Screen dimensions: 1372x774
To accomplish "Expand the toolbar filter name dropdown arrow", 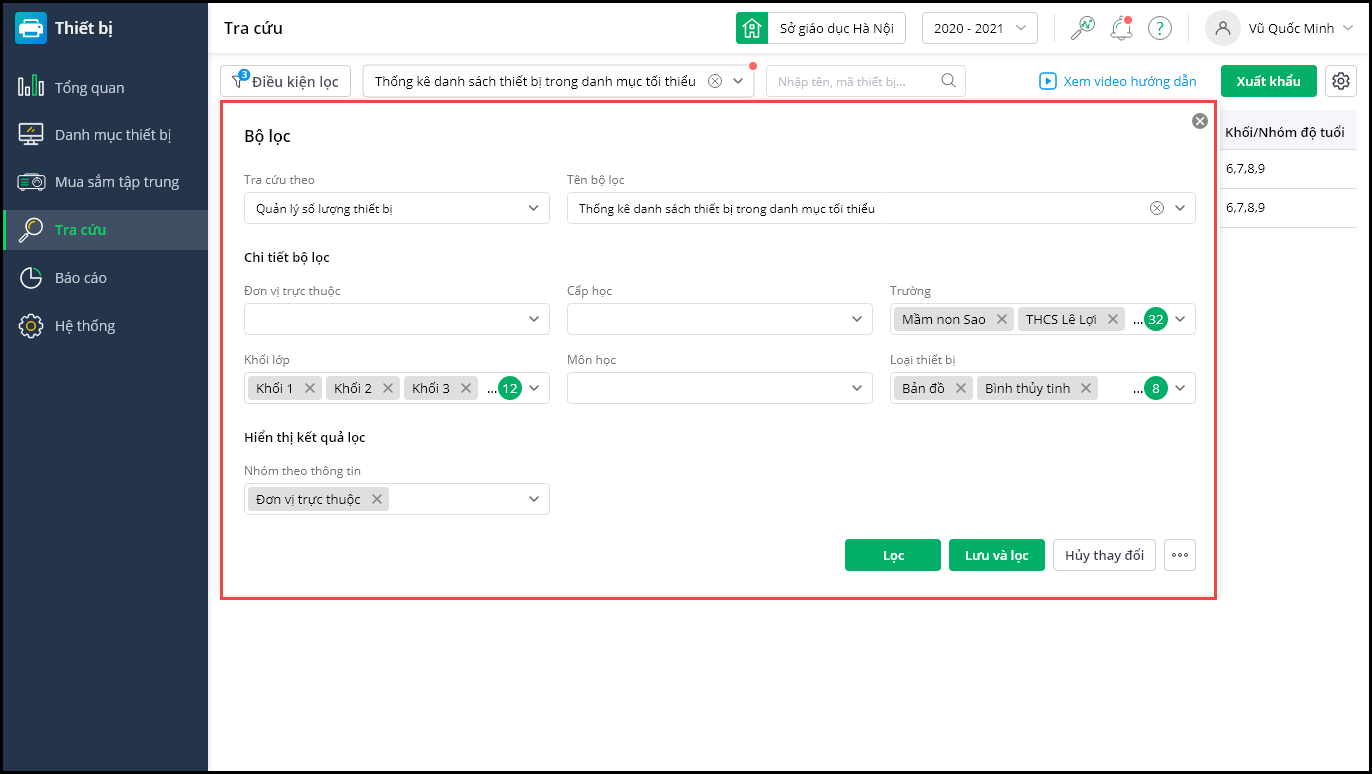I will [x=738, y=82].
